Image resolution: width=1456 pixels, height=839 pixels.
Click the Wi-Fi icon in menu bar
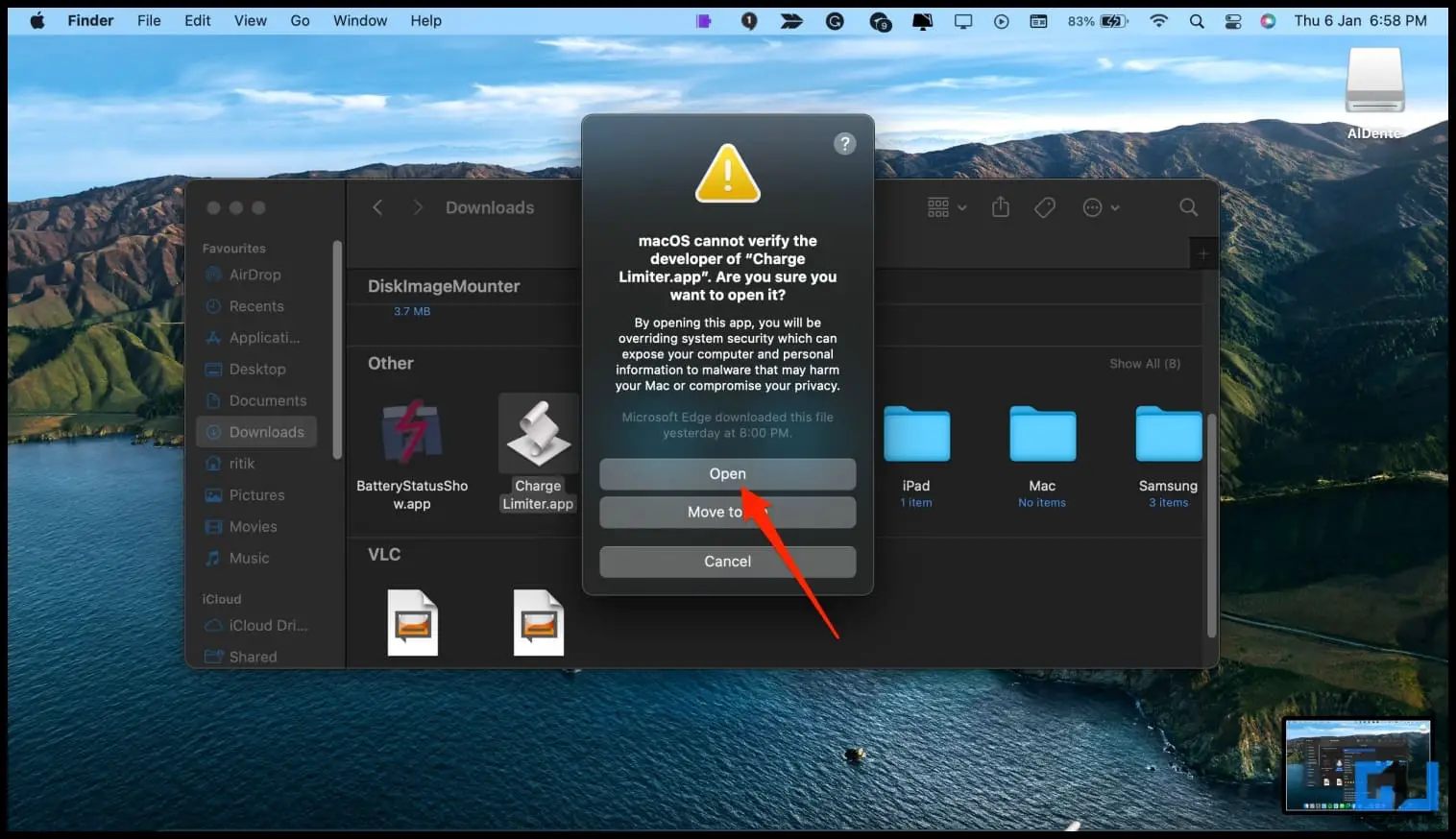1159,20
